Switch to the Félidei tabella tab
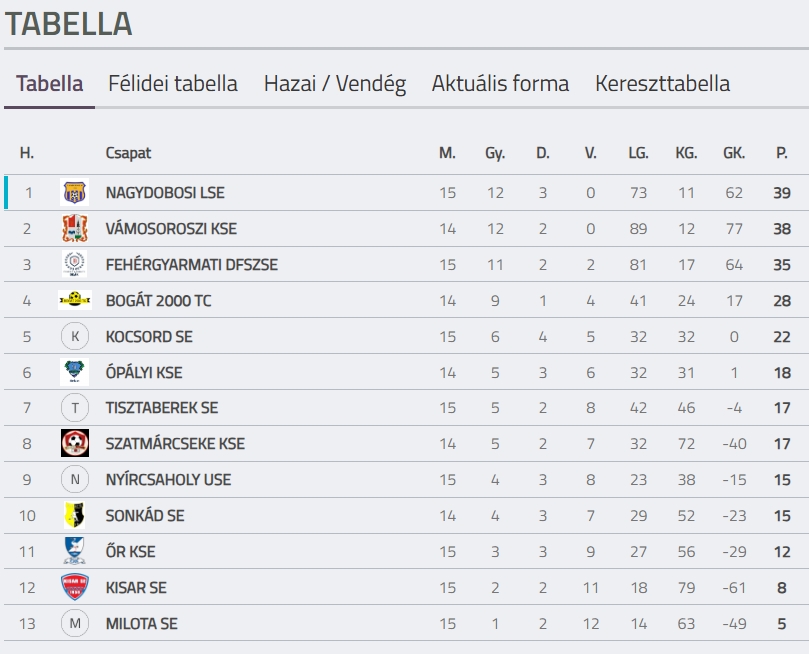This screenshot has width=809, height=654. click(x=173, y=84)
